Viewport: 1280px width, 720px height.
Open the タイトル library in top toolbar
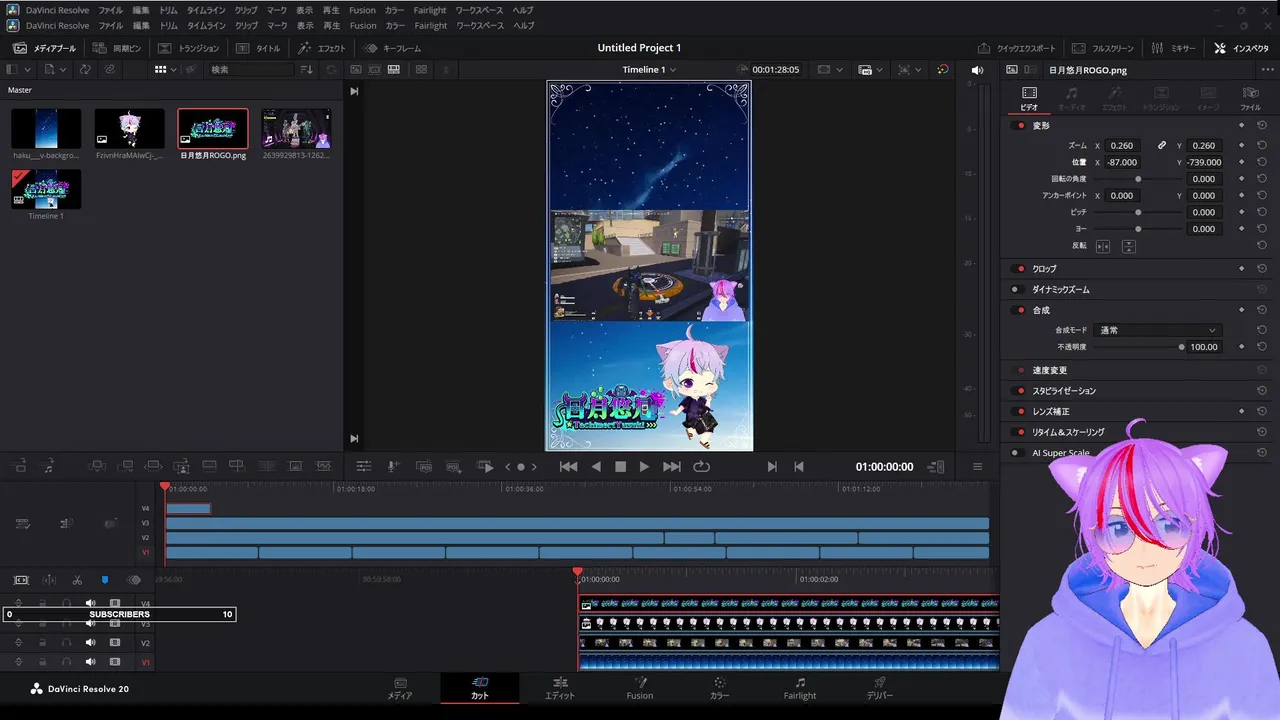pos(258,48)
